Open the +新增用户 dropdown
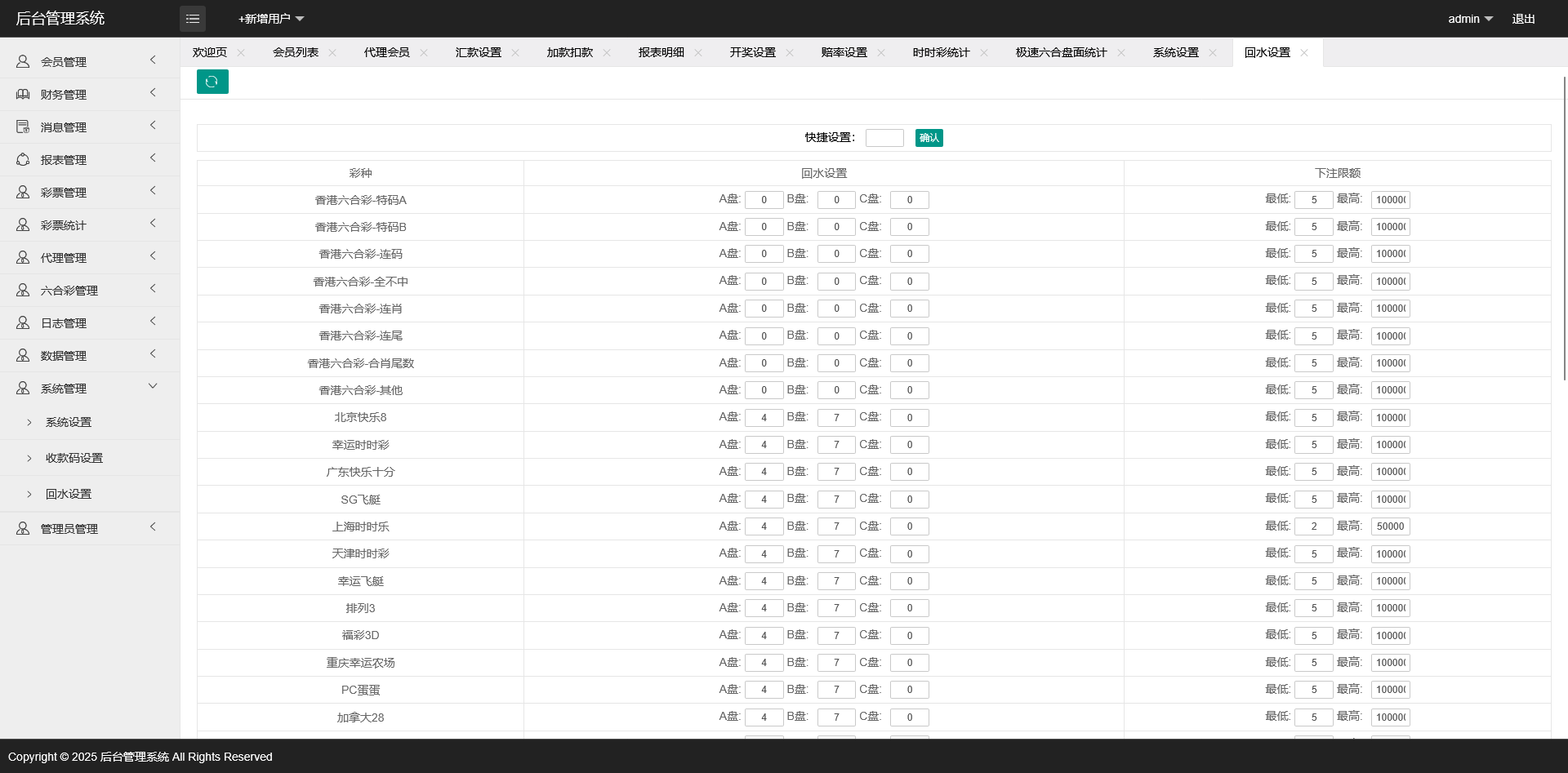 tap(271, 19)
